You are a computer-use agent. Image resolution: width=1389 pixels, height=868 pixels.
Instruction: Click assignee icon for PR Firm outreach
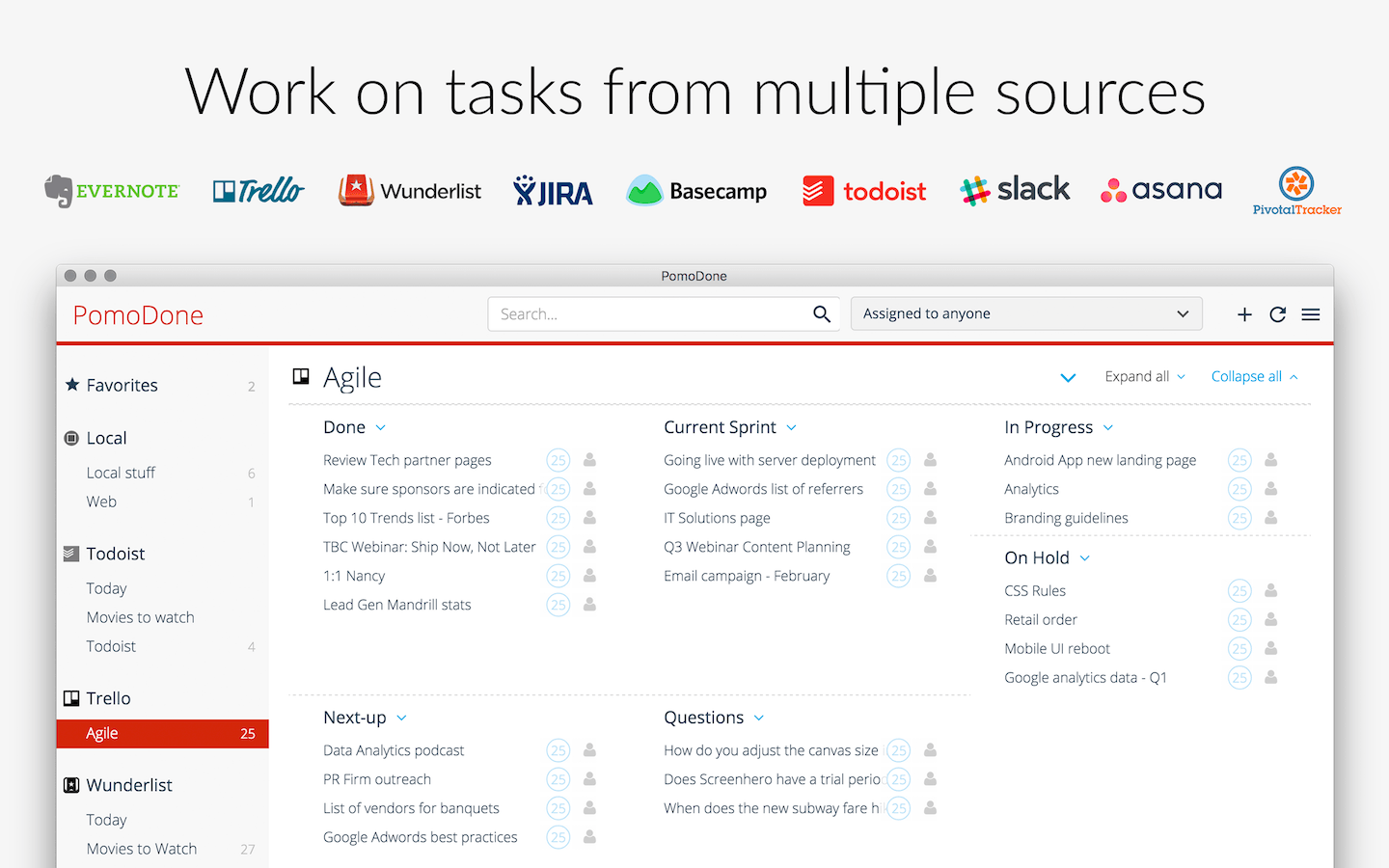(589, 779)
